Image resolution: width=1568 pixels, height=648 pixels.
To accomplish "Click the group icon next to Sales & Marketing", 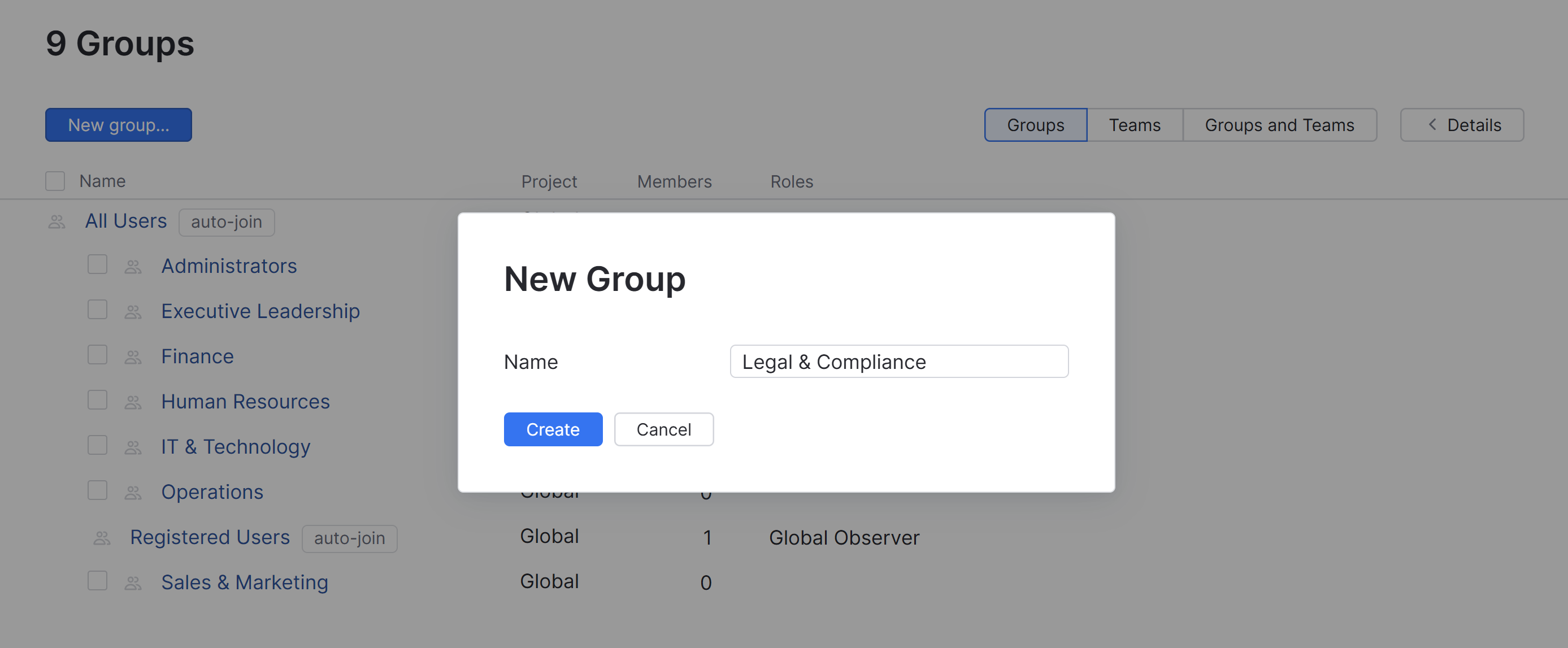I will [x=133, y=582].
